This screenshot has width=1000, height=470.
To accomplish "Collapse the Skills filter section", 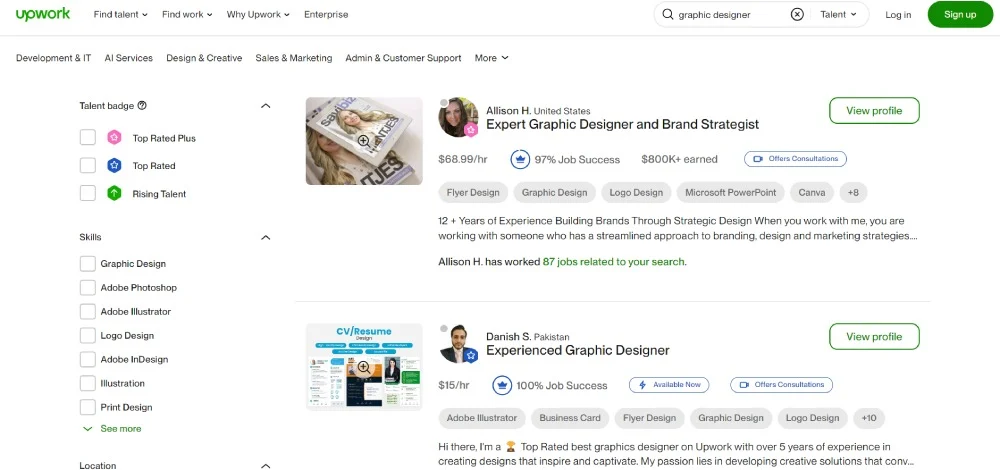I will click(265, 238).
